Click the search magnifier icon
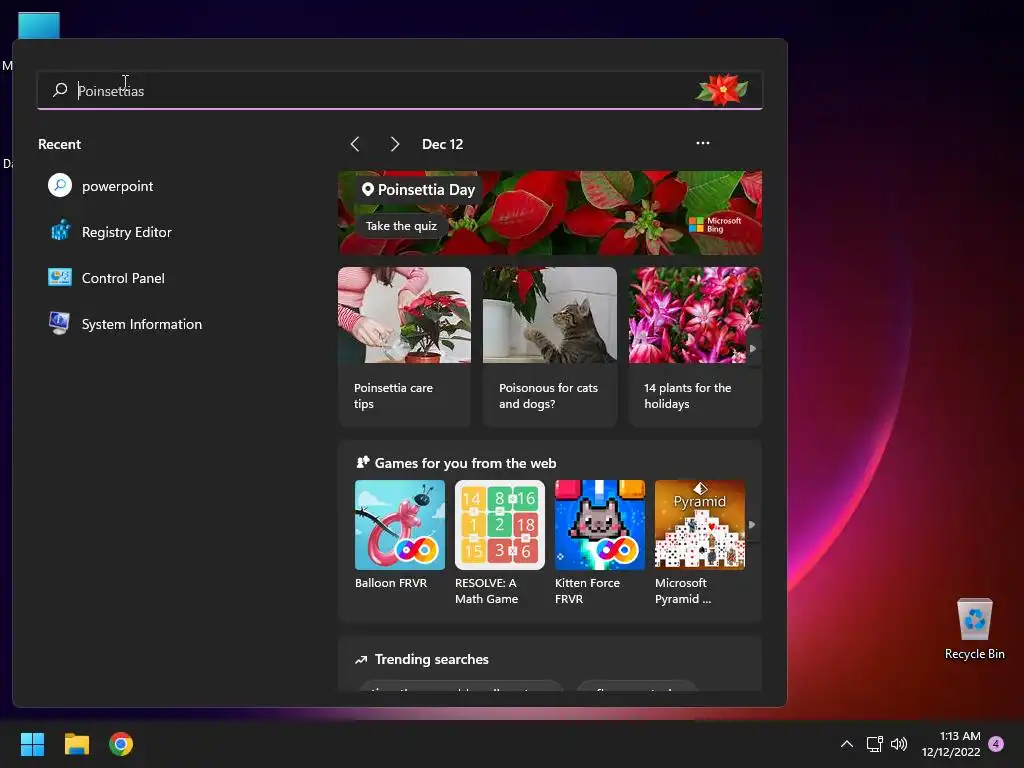This screenshot has height=768, width=1024. coord(60,89)
